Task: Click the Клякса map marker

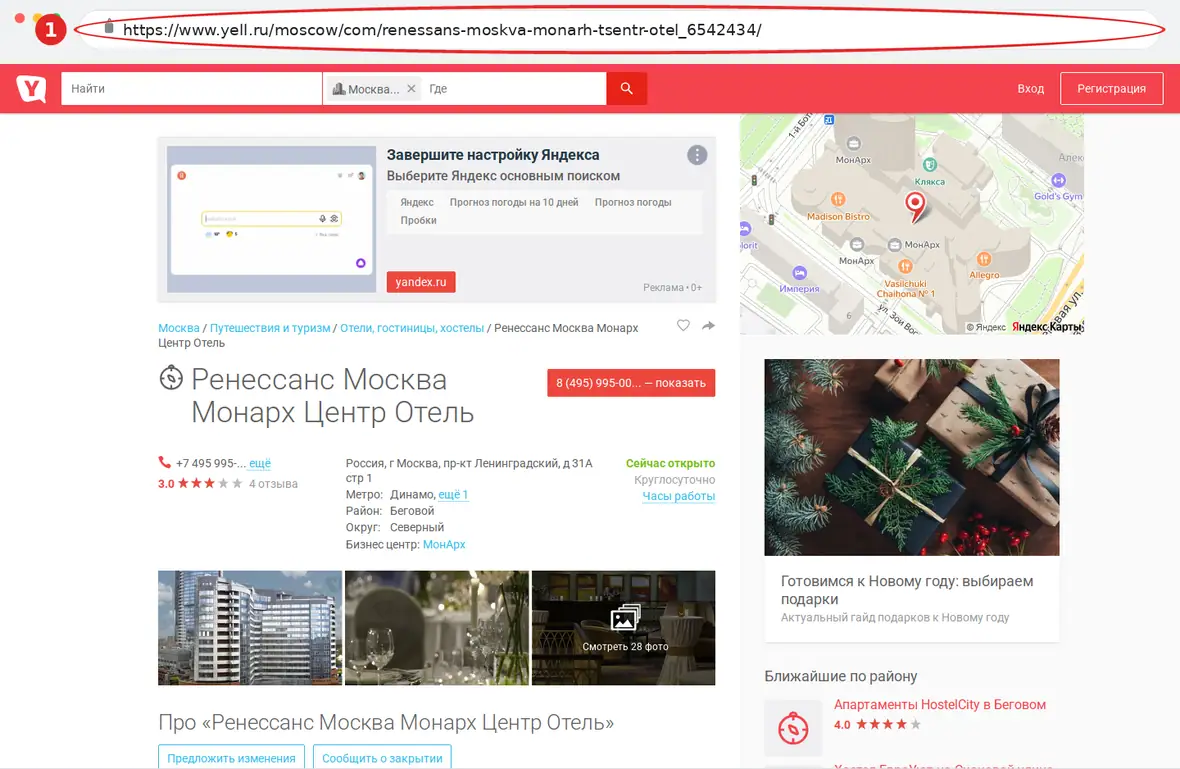Action: 930,166
